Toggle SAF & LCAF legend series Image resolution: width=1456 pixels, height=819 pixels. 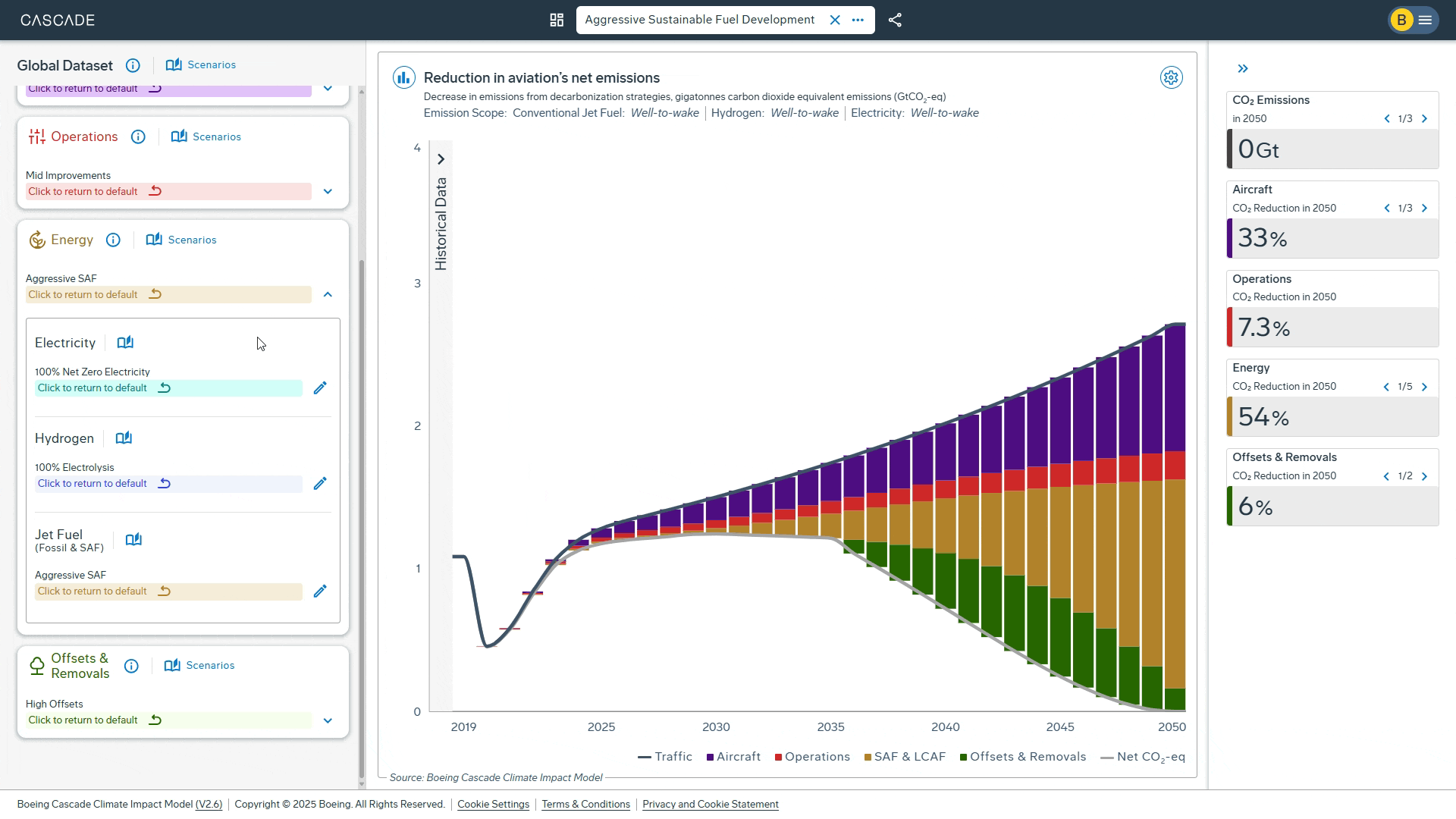[x=905, y=757]
